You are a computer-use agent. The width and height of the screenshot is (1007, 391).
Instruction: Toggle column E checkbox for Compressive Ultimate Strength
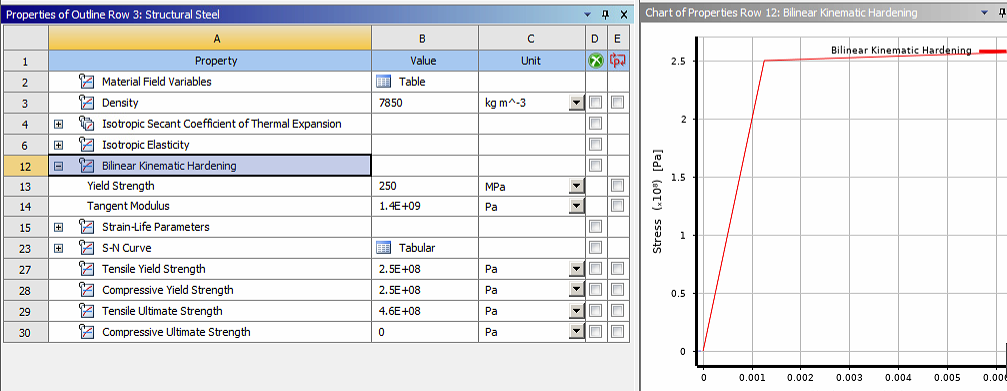point(618,332)
